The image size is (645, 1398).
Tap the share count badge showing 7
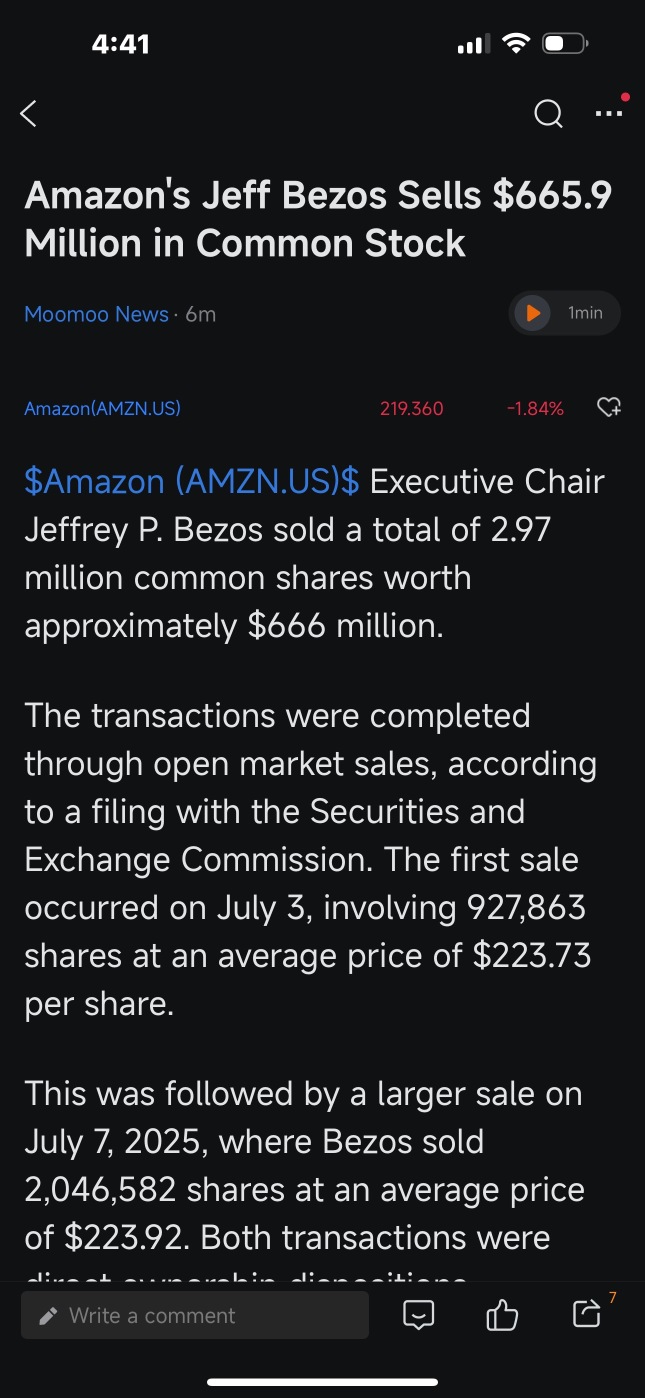pyautogui.click(x=612, y=1298)
